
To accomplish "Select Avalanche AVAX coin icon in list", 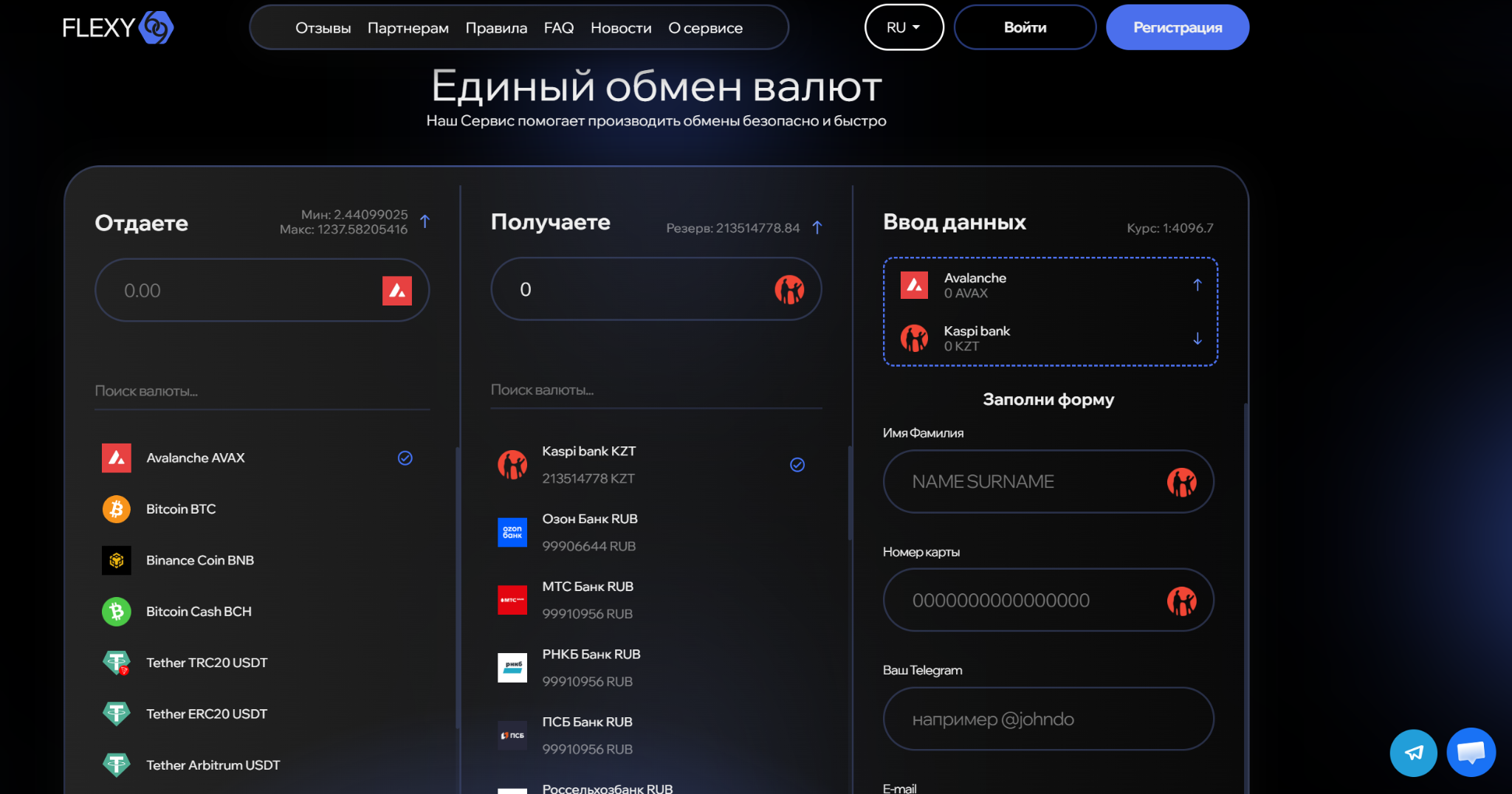I will [x=117, y=458].
